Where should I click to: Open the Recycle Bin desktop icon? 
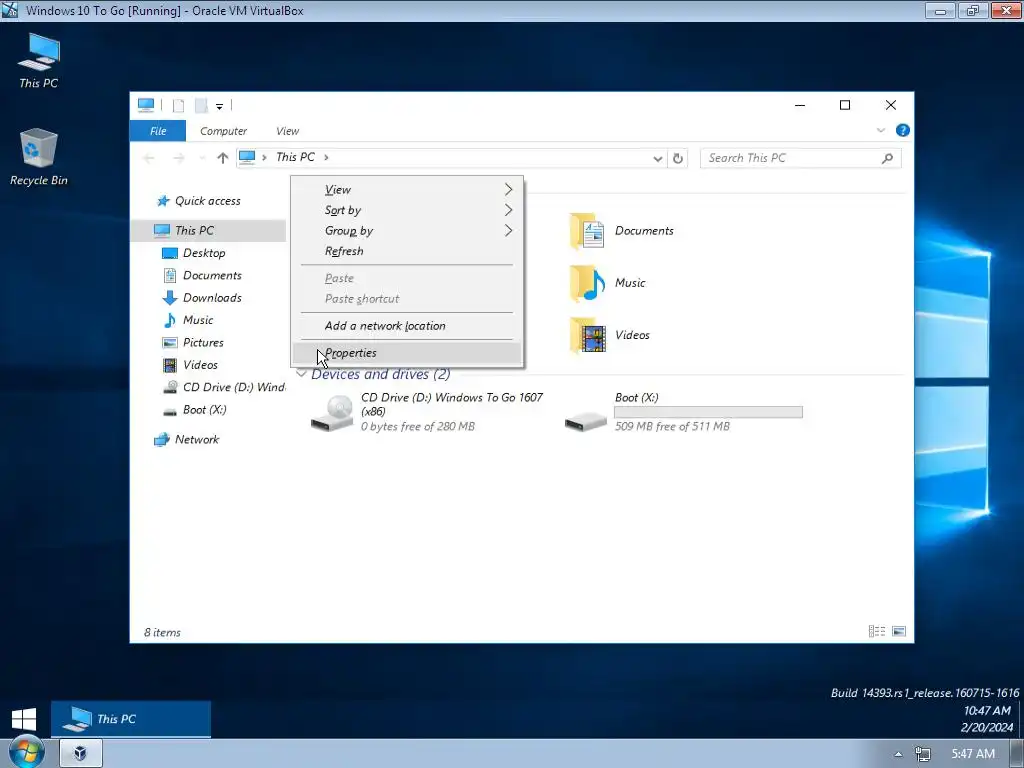39,157
